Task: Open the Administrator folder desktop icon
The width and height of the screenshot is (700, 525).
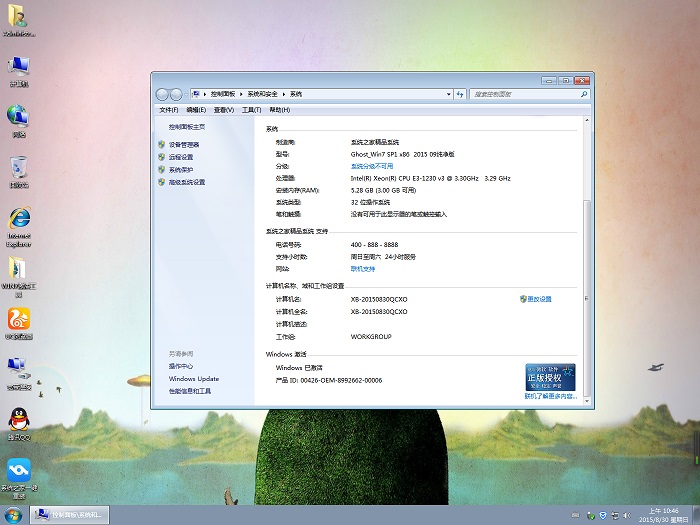Action: coord(18,21)
